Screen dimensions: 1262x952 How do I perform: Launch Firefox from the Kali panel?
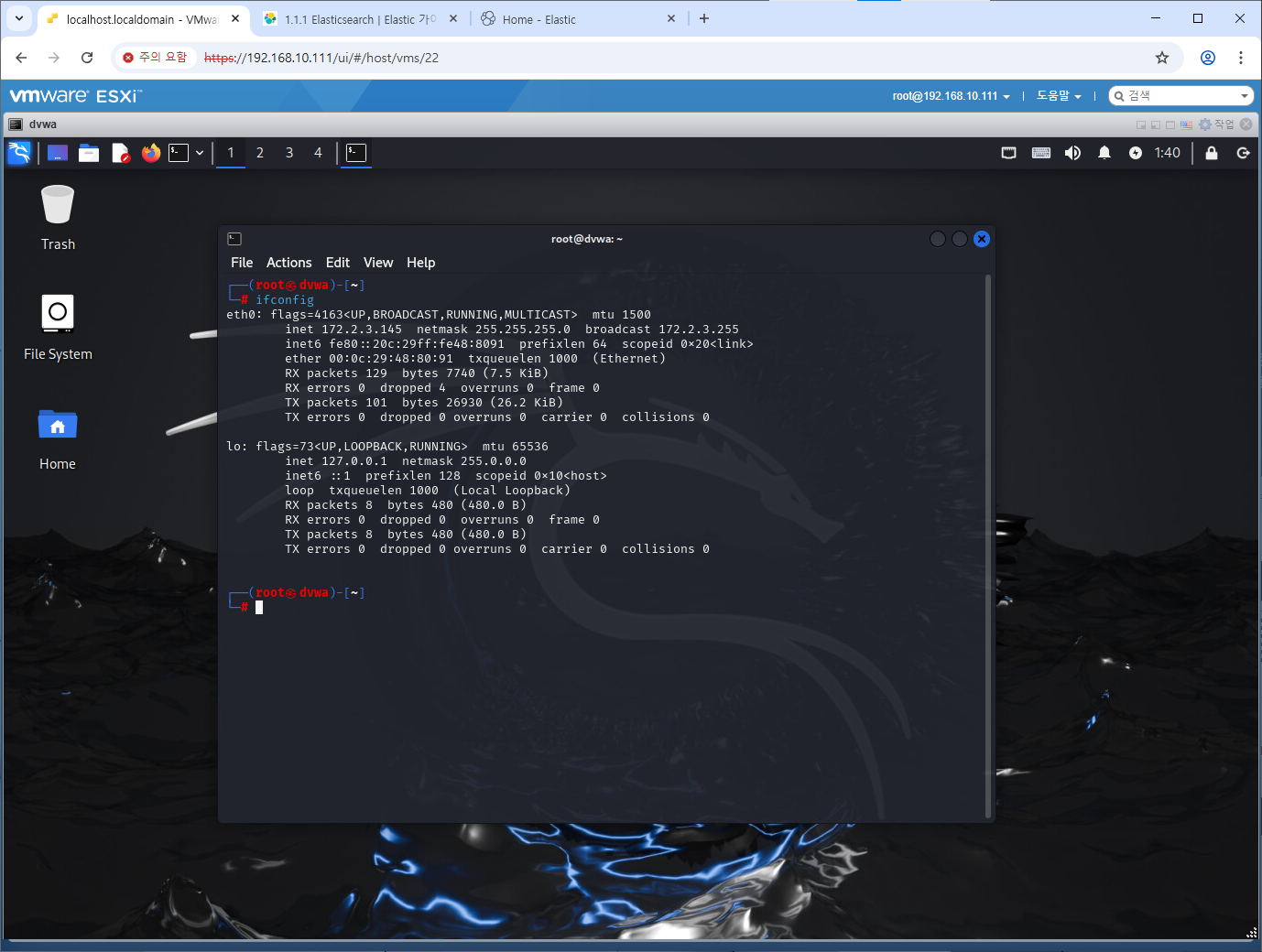pyautogui.click(x=151, y=153)
